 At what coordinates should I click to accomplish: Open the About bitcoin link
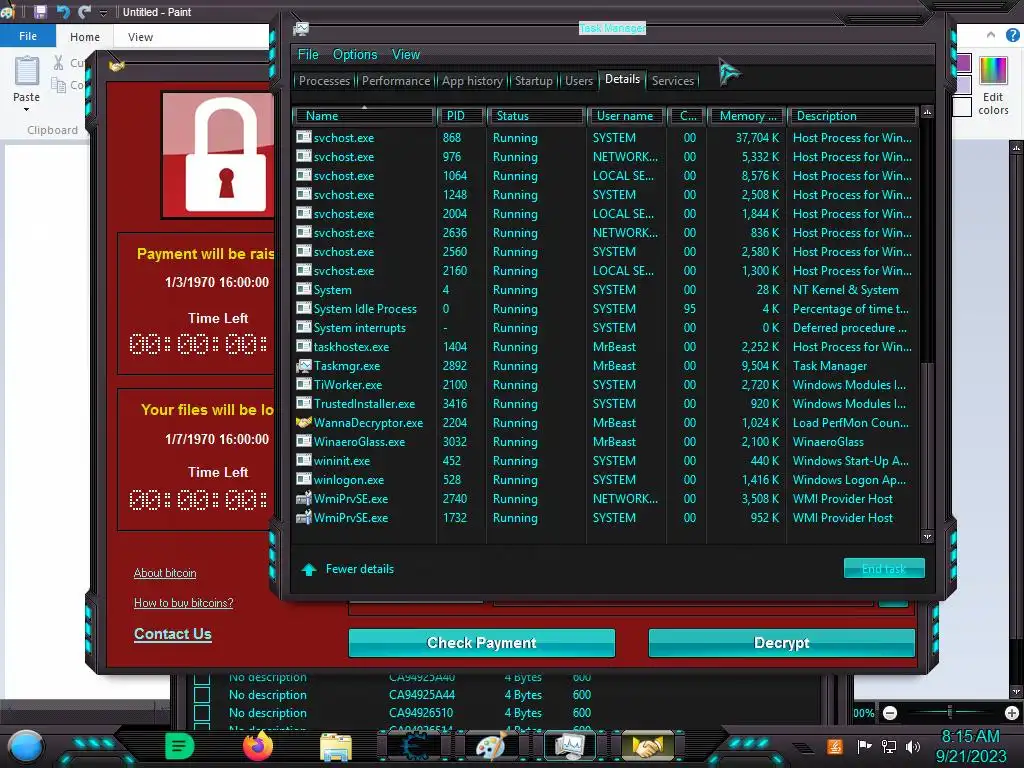(x=165, y=573)
